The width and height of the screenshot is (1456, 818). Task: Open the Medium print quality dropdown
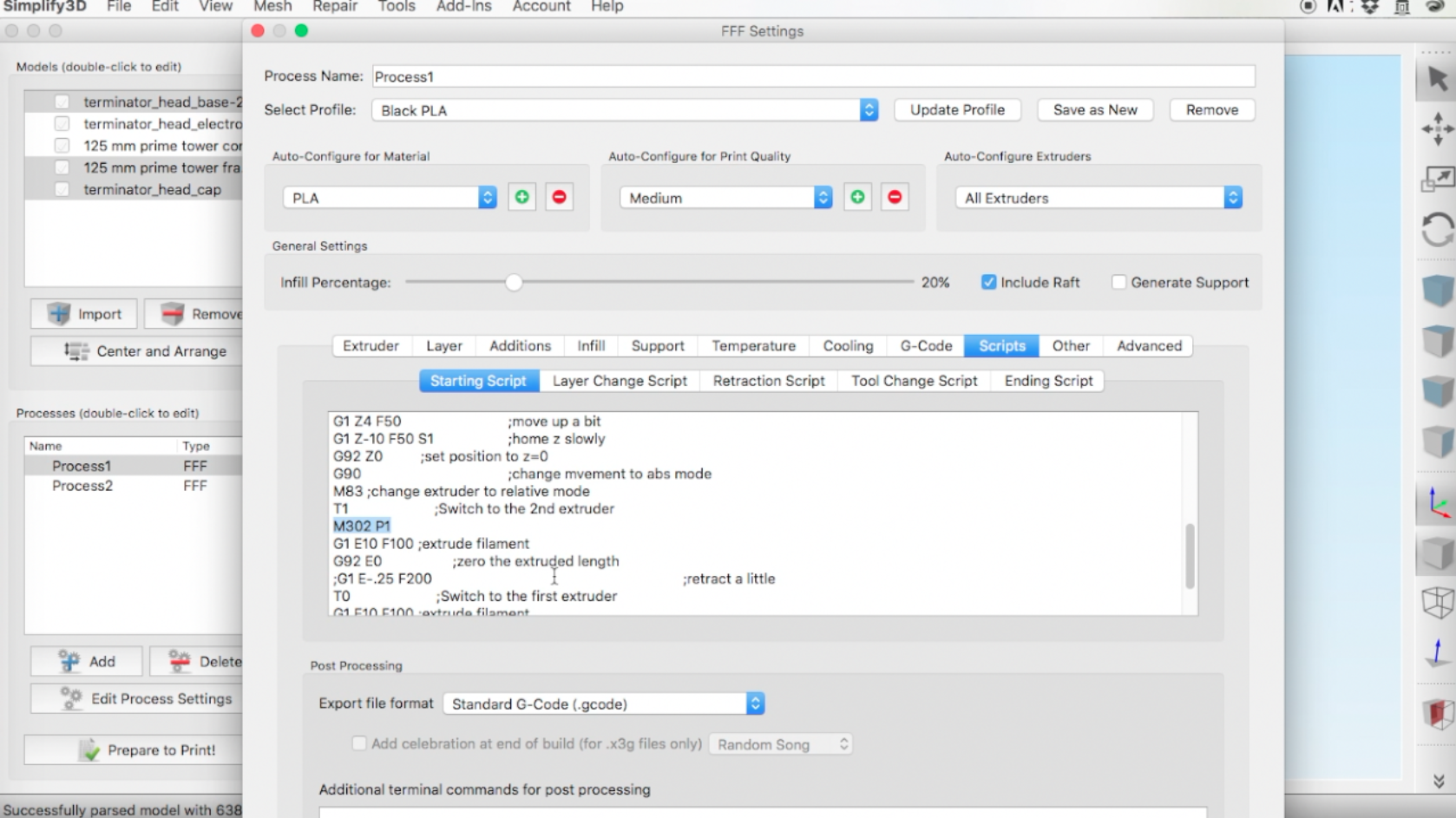click(x=725, y=198)
